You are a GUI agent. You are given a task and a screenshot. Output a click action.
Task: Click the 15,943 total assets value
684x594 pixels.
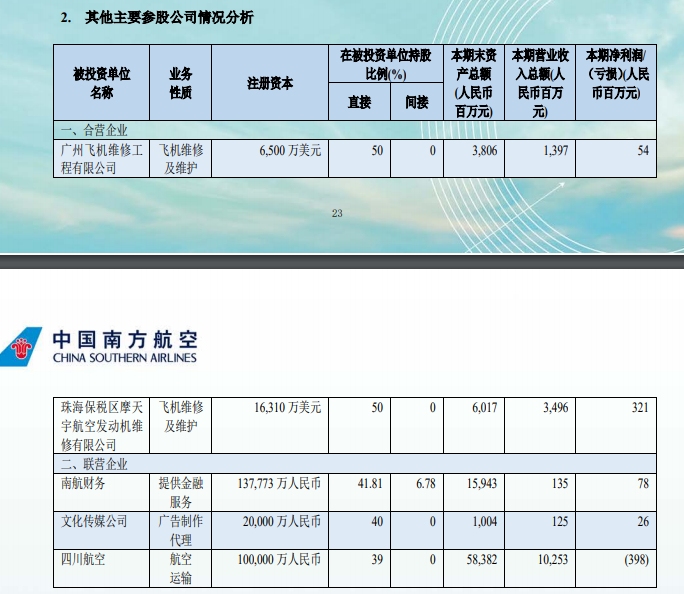482,483
